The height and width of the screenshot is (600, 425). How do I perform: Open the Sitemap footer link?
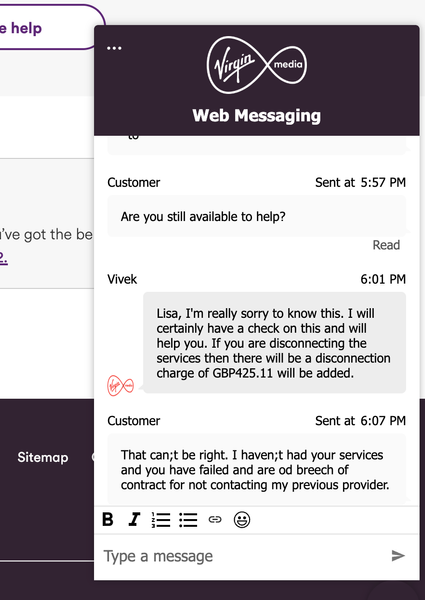coord(43,457)
